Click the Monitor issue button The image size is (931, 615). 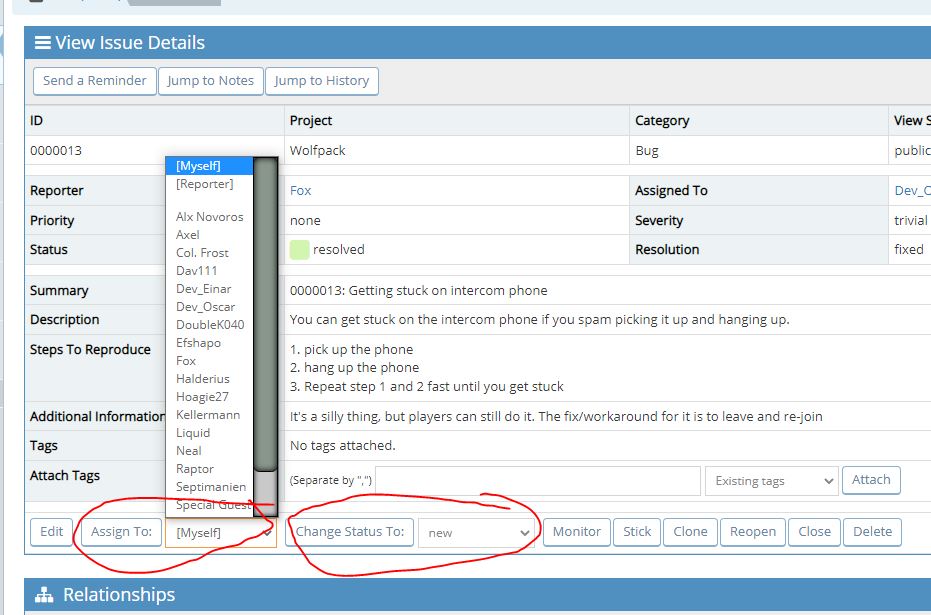(577, 532)
